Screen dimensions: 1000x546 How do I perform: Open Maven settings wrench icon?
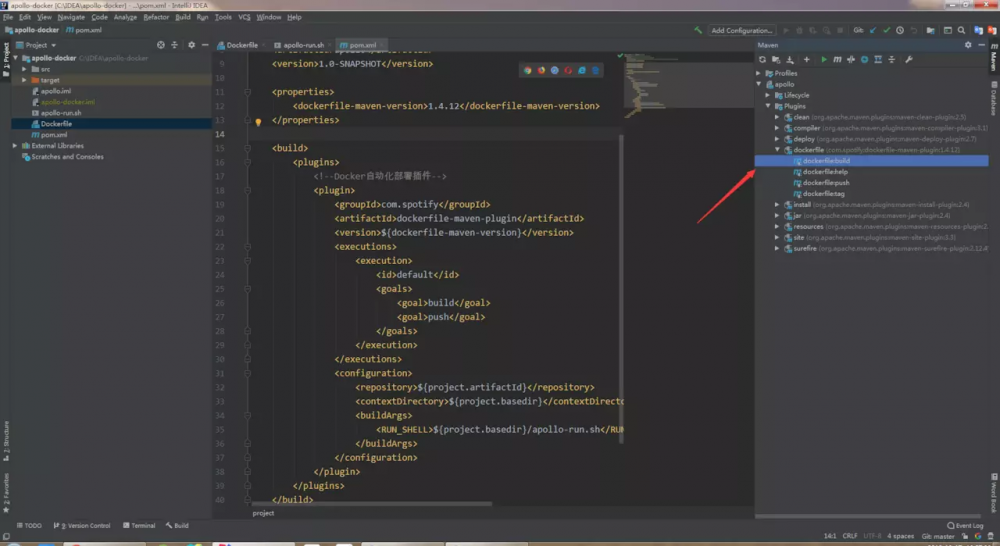coord(908,60)
